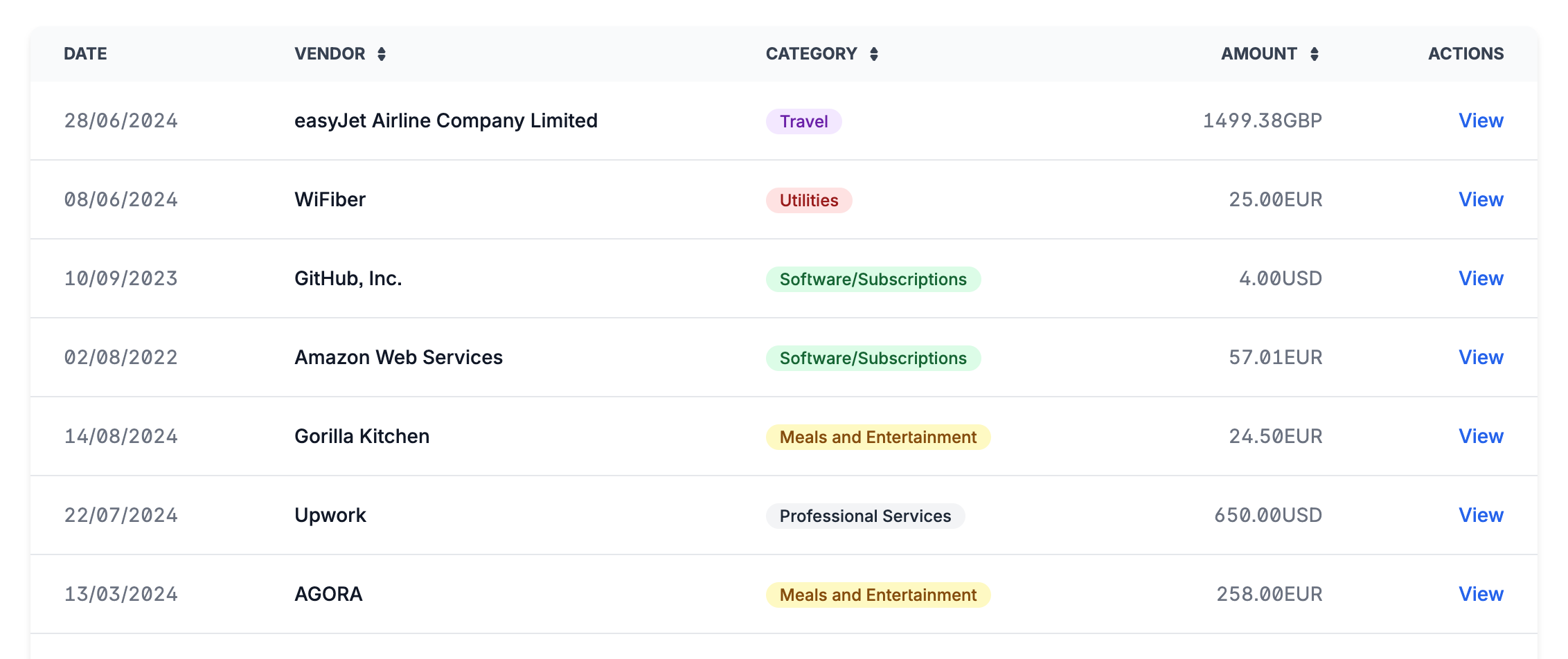Select the Utilities category tag
1568x659 pixels.
(x=808, y=201)
